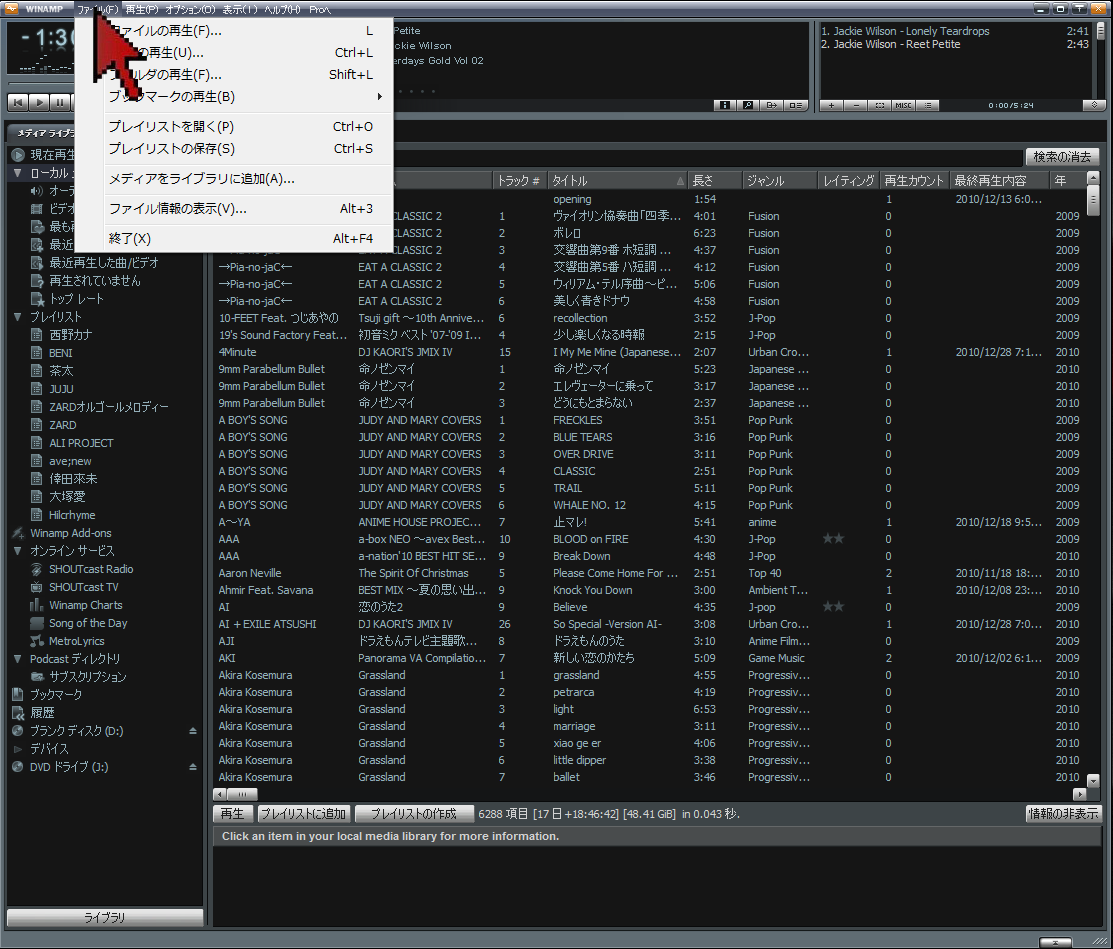The height and width of the screenshot is (949, 1113).
Task: Select DVD ドライブ (J:)
Action: [x=68, y=767]
